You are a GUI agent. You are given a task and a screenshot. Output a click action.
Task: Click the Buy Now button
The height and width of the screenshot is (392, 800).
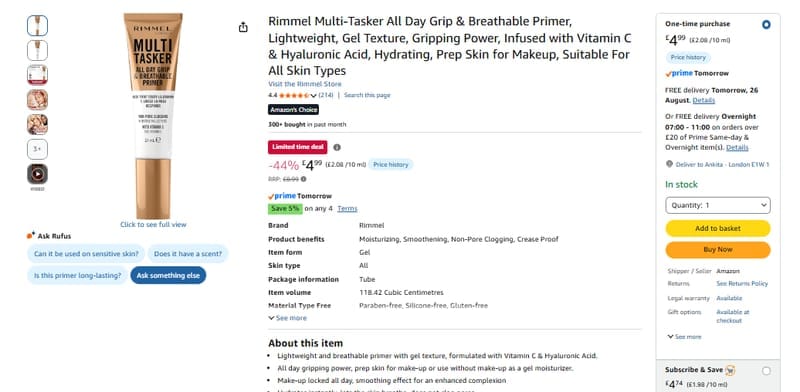718,250
